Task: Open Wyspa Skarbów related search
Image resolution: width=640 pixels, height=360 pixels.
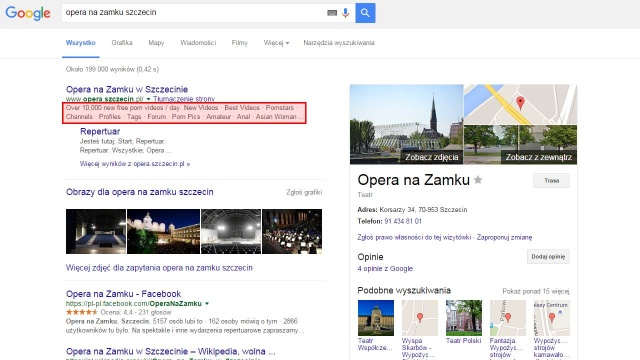Action: tap(420, 318)
